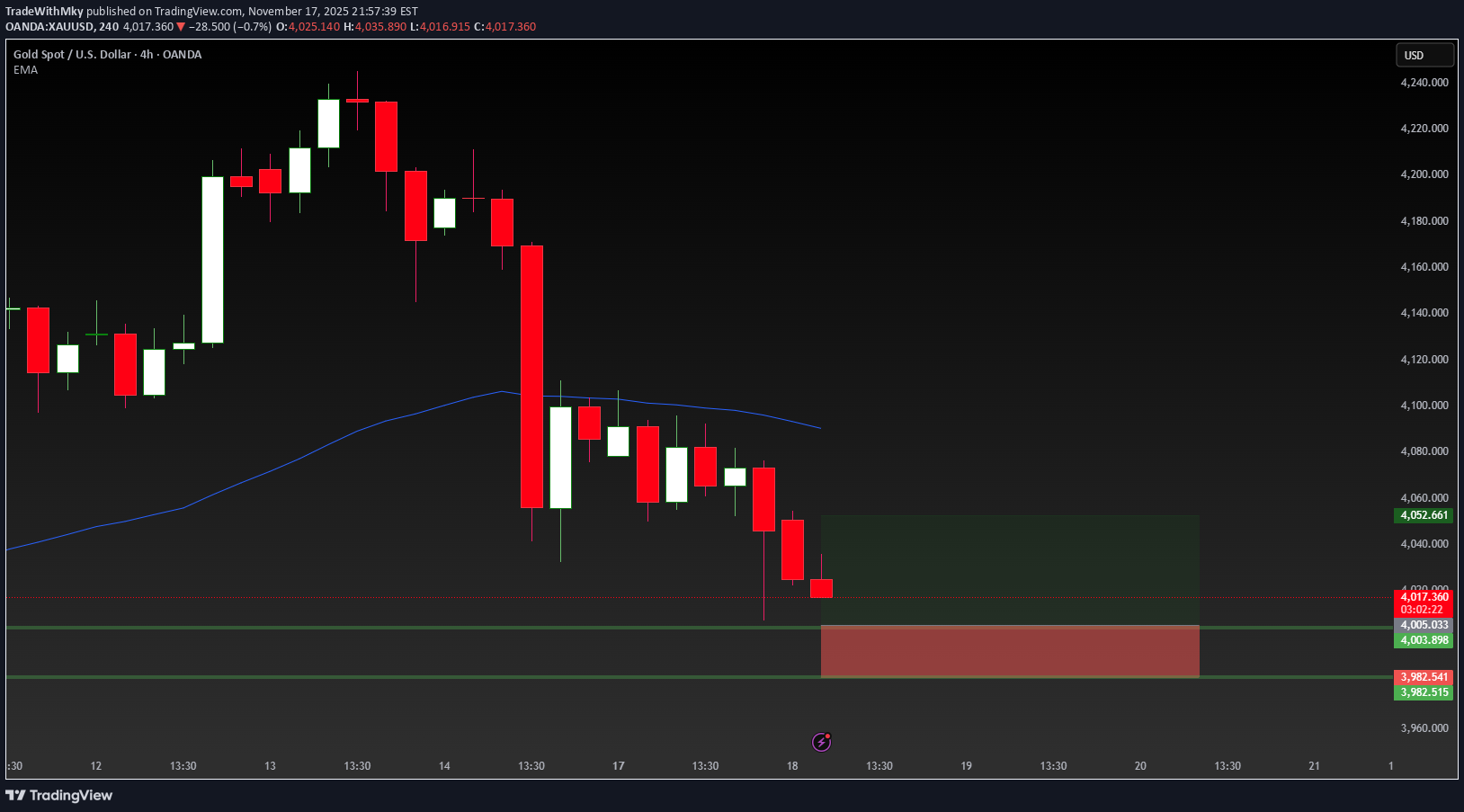Click the red notification dot on the lightning icon
This screenshot has width=1464, height=812.
tap(828, 735)
